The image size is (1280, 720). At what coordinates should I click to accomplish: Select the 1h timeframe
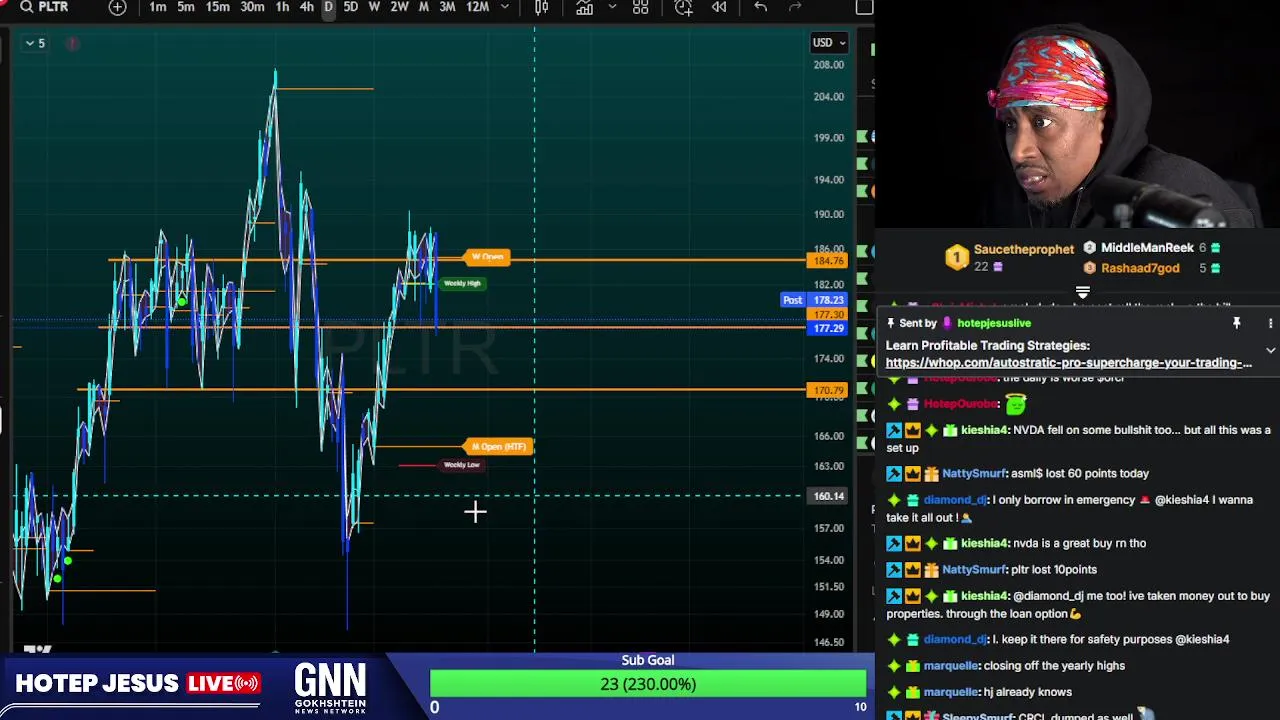[282, 7]
